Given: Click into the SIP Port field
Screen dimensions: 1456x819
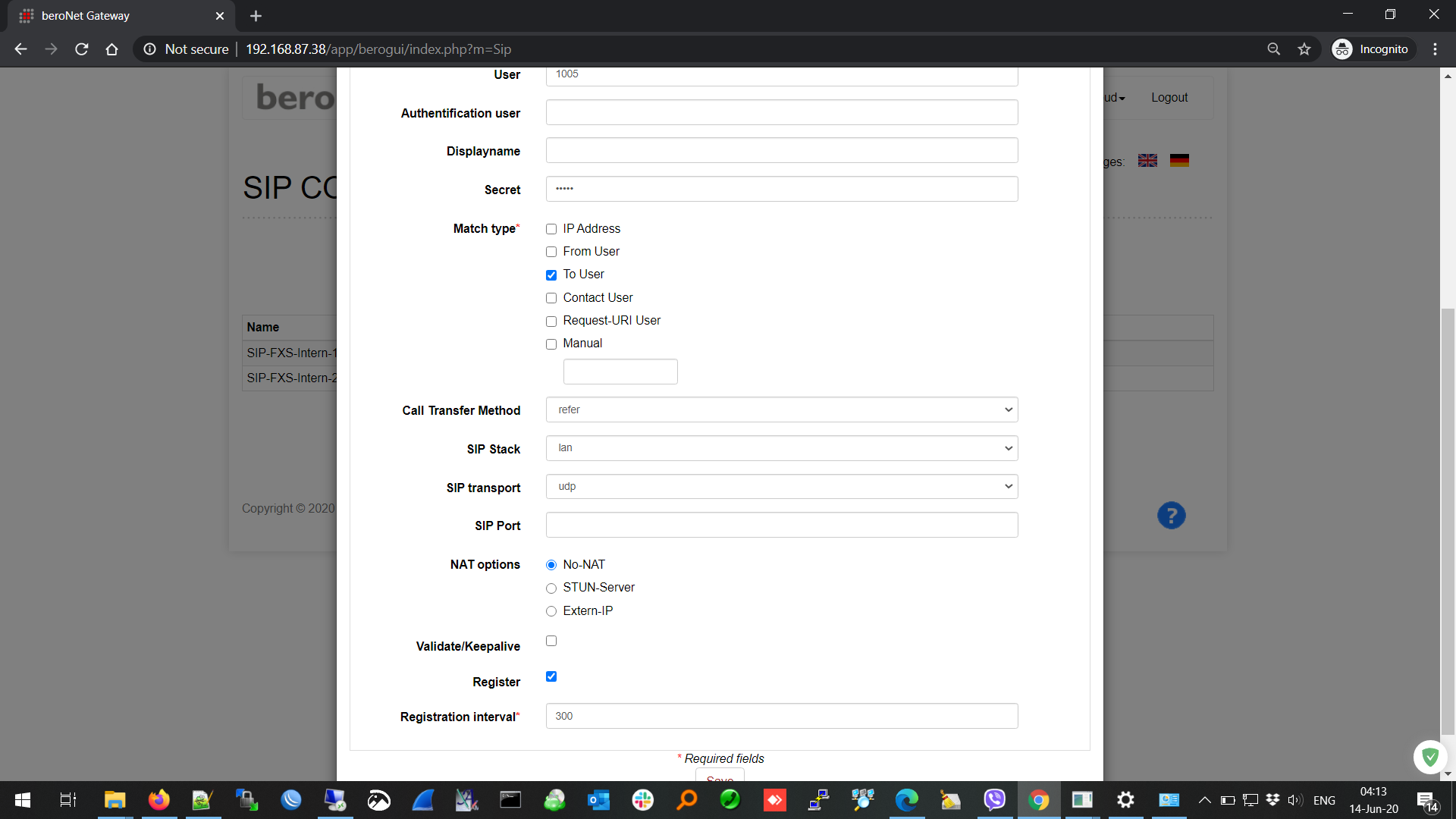Looking at the screenshot, I should [781, 525].
